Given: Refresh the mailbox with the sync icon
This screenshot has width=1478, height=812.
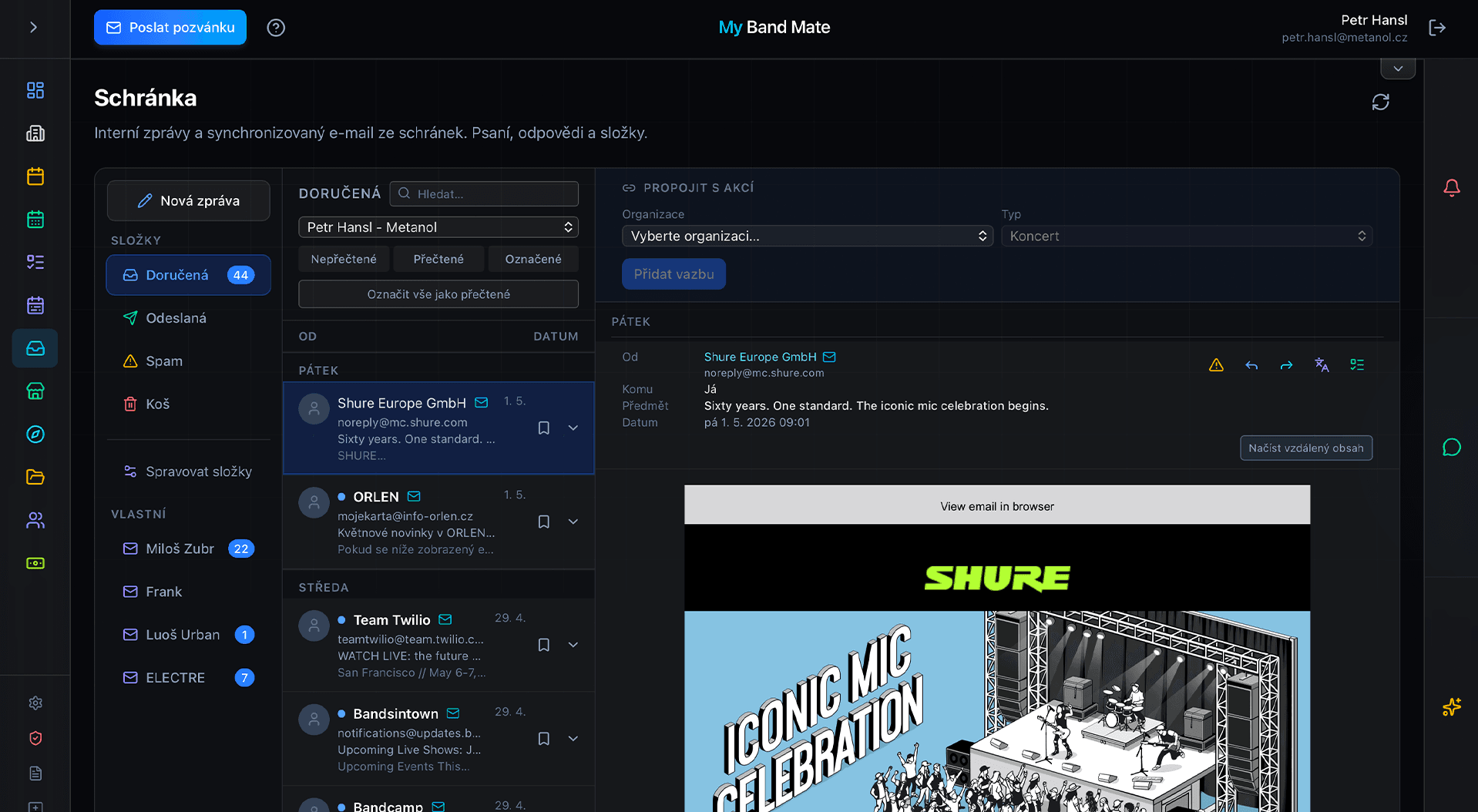Looking at the screenshot, I should tap(1380, 102).
